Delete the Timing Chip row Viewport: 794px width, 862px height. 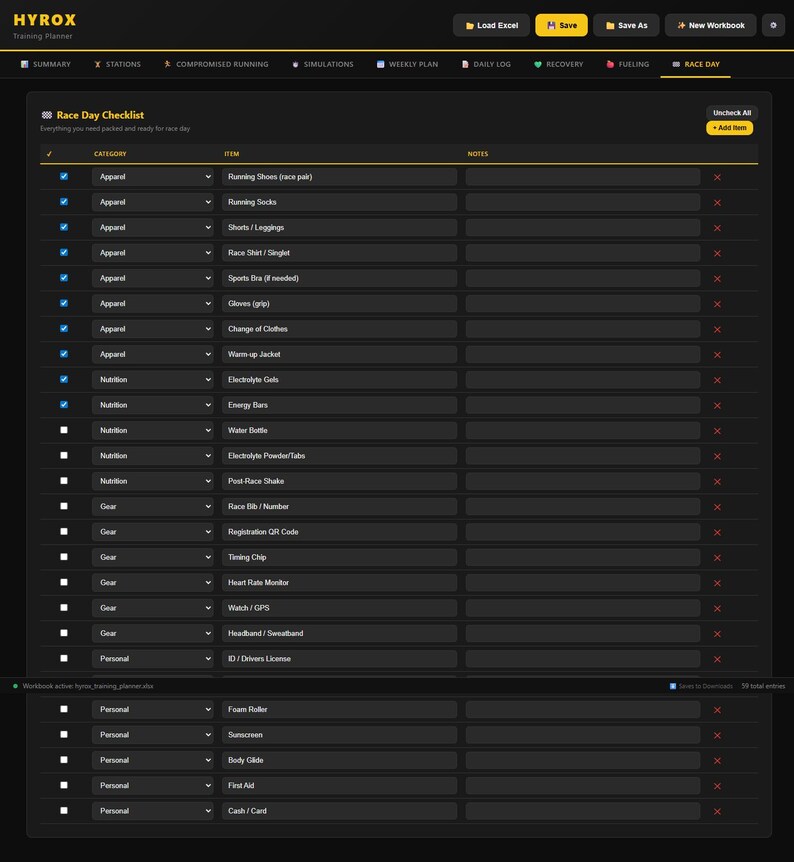pos(717,557)
